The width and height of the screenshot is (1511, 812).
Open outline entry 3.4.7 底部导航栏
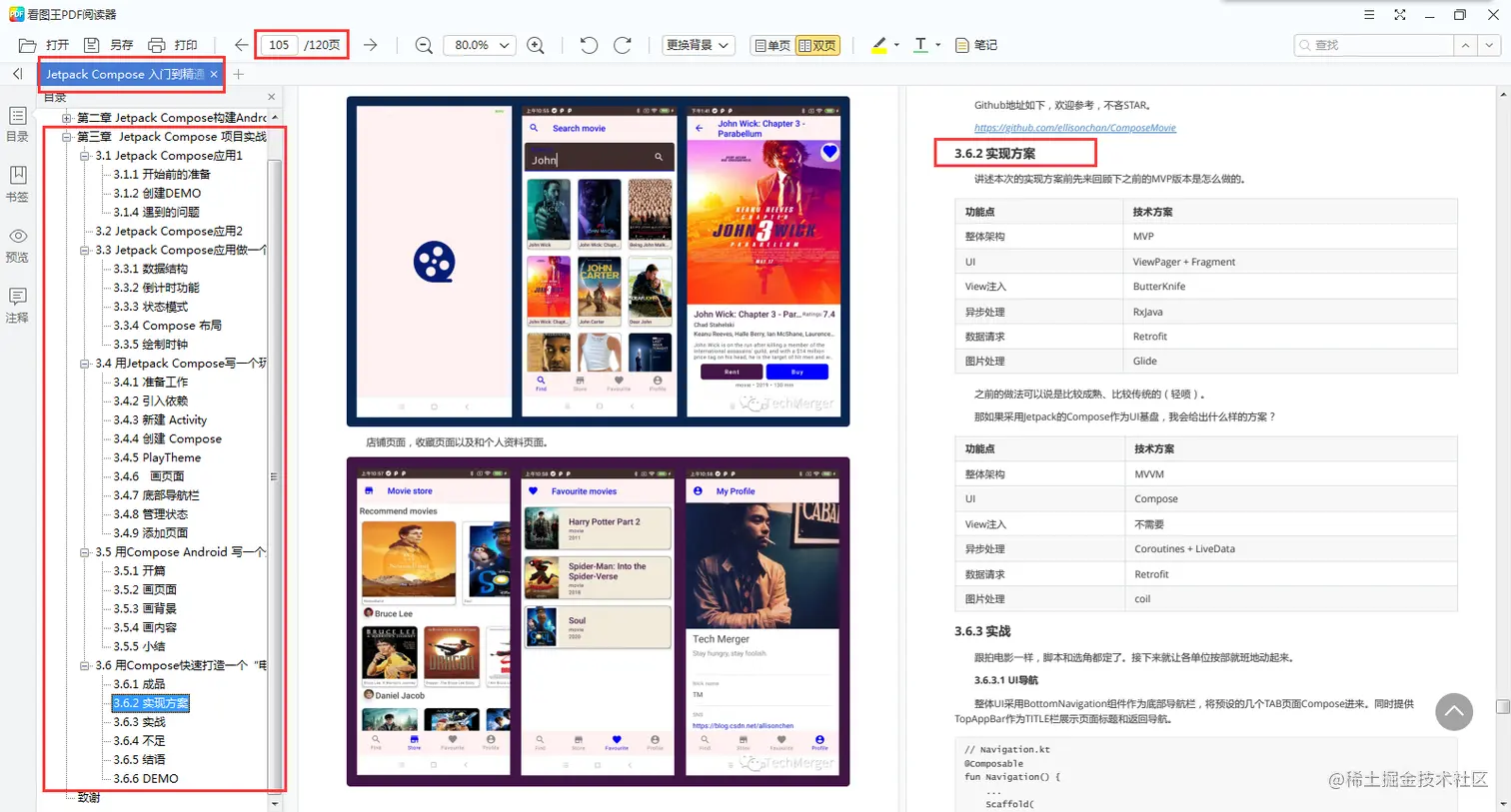(x=156, y=495)
